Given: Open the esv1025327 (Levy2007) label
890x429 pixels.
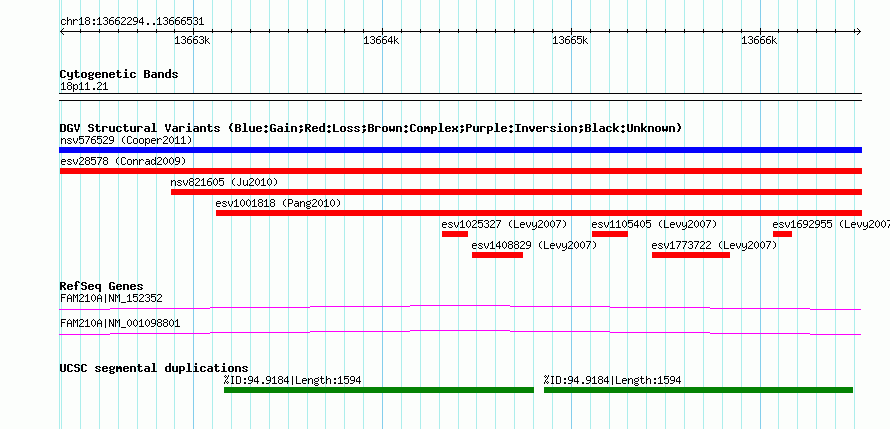Looking at the screenshot, I should [x=504, y=224].
